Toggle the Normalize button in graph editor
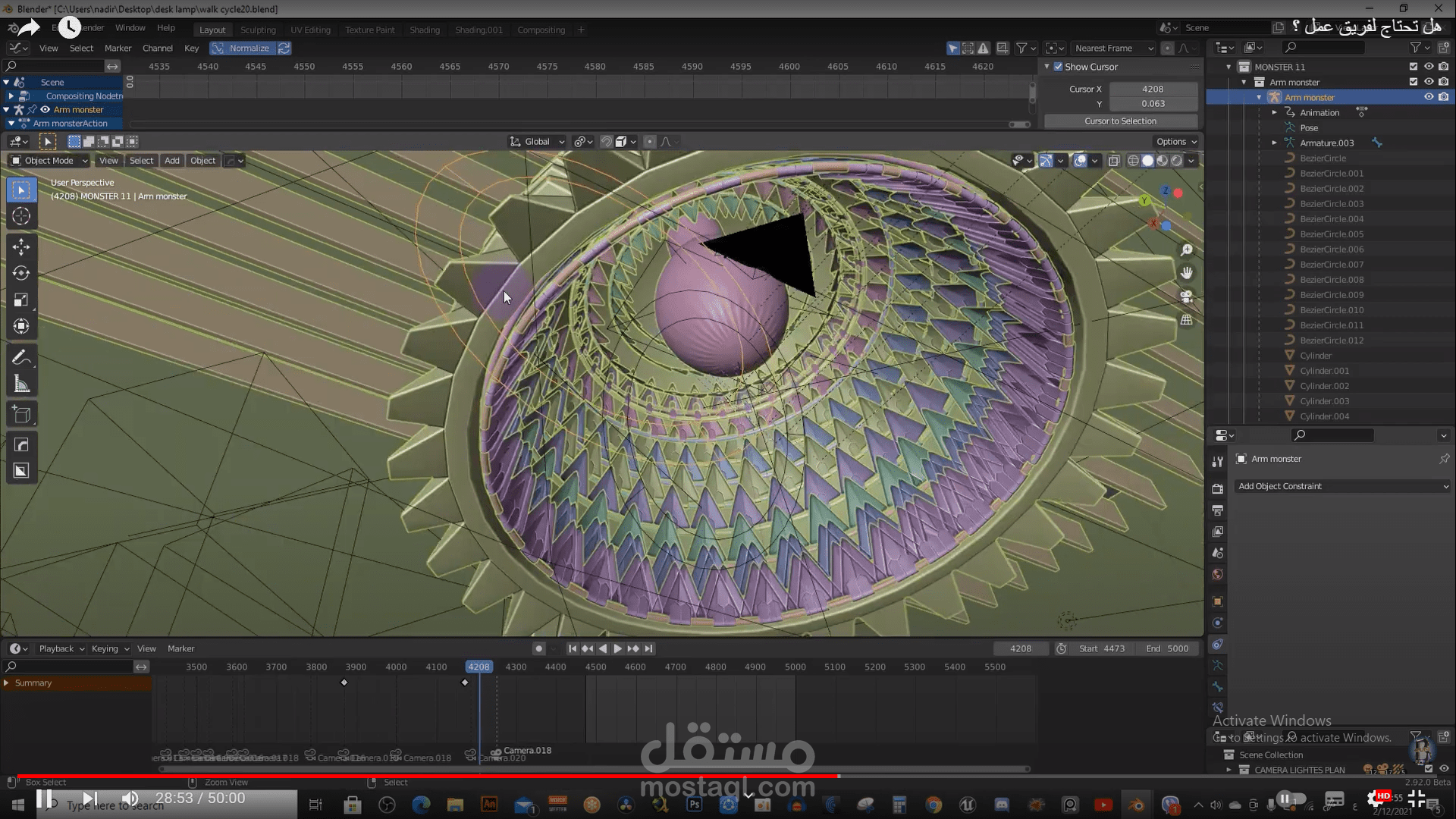 (243, 48)
